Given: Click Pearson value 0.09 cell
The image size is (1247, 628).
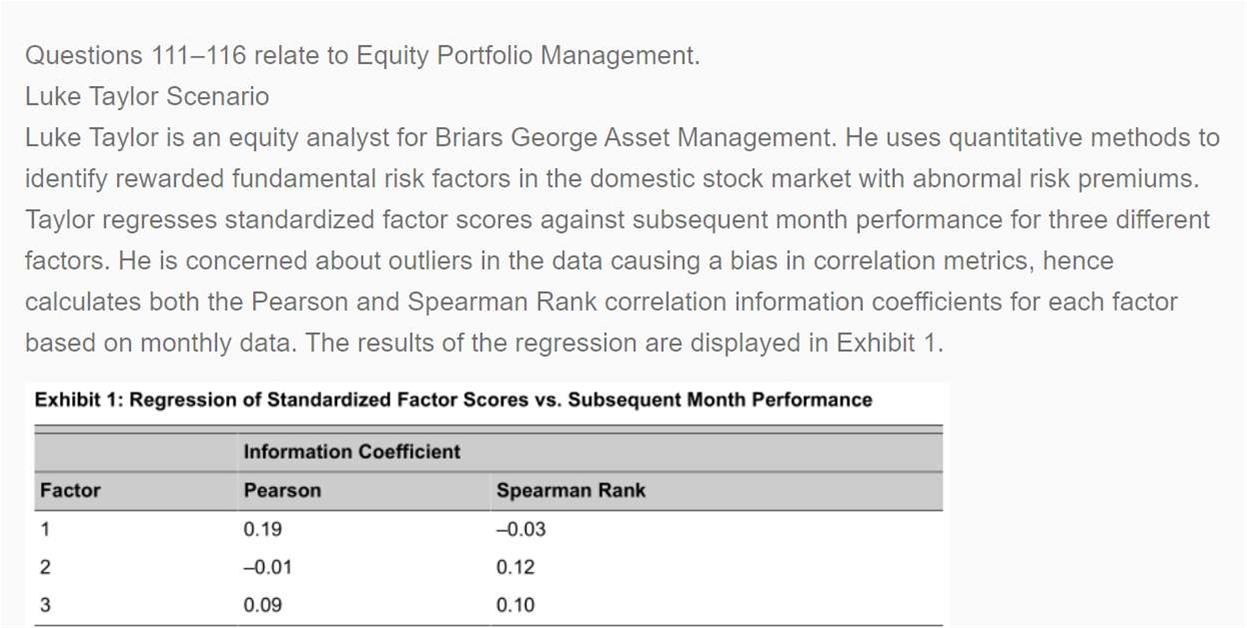Looking at the screenshot, I should pyautogui.click(x=263, y=605).
